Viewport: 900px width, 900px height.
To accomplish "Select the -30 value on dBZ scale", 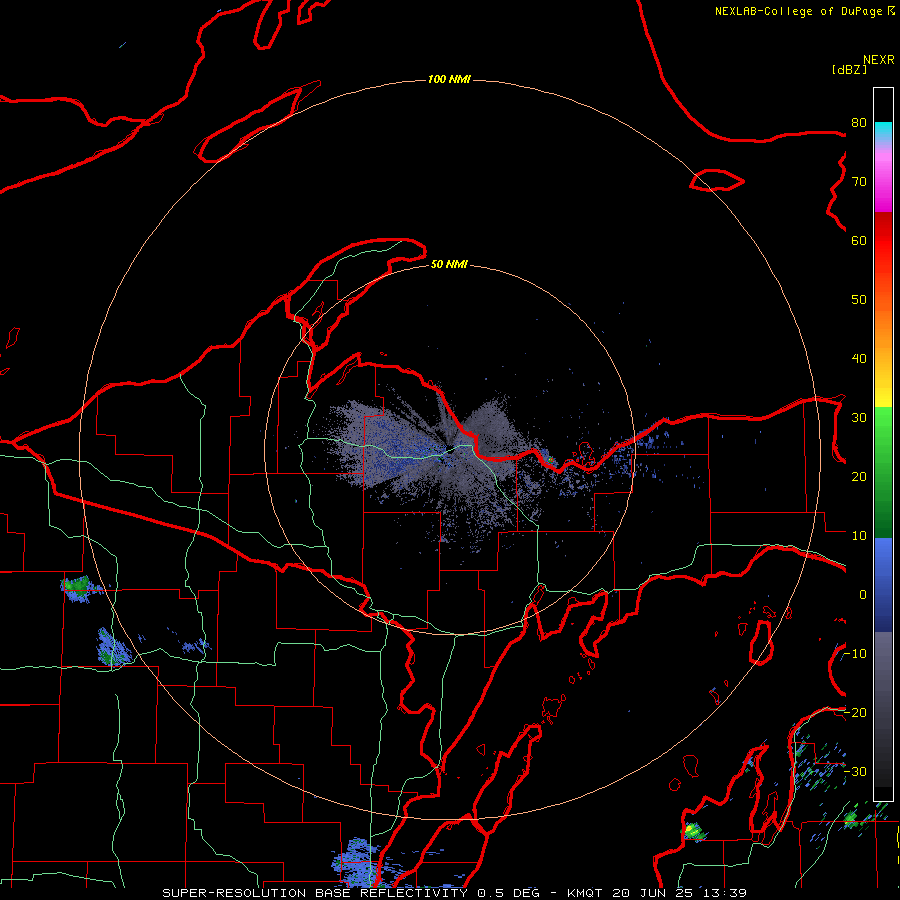I will tap(855, 771).
